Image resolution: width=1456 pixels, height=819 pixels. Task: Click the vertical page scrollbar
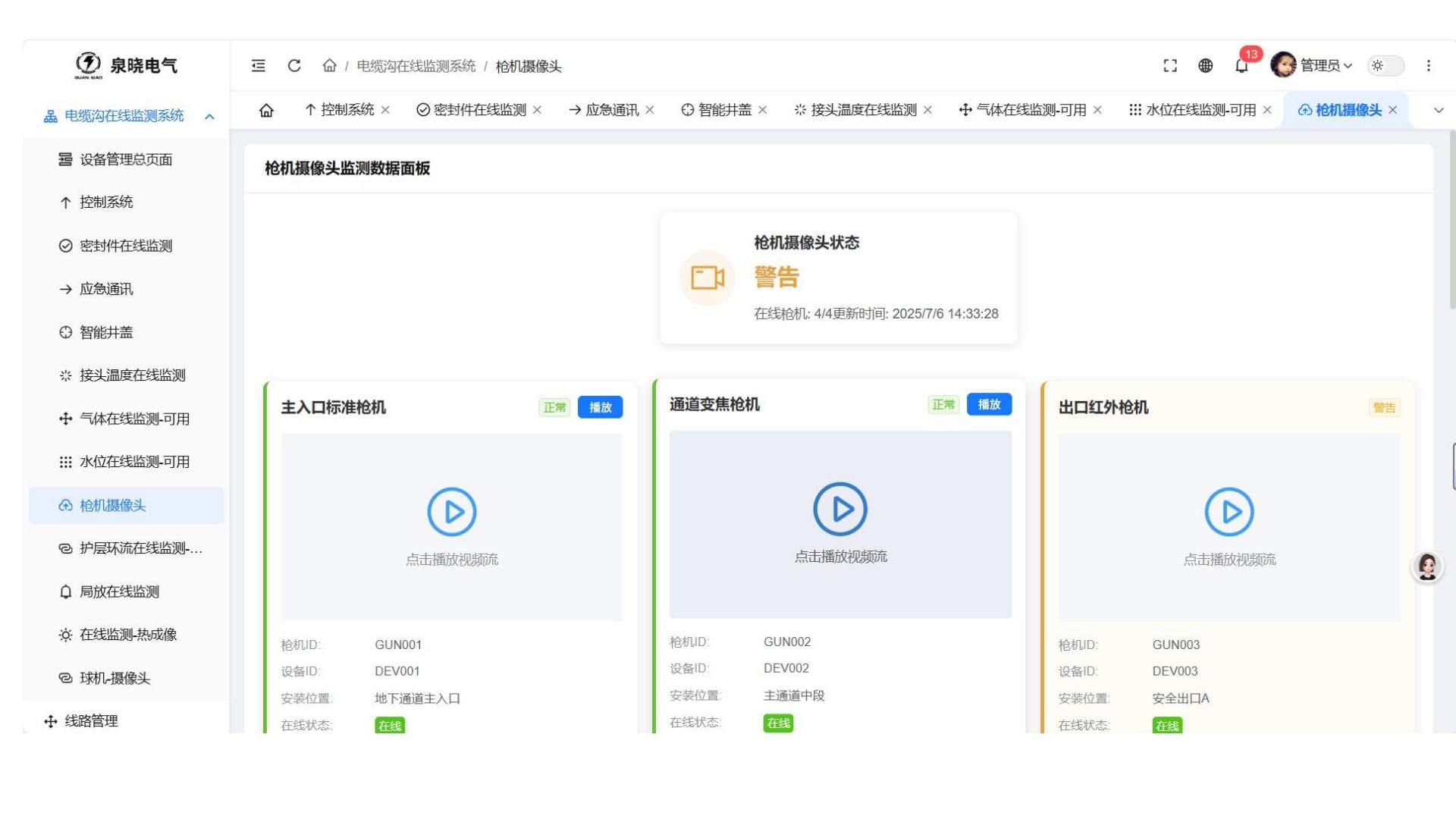tap(1452, 220)
